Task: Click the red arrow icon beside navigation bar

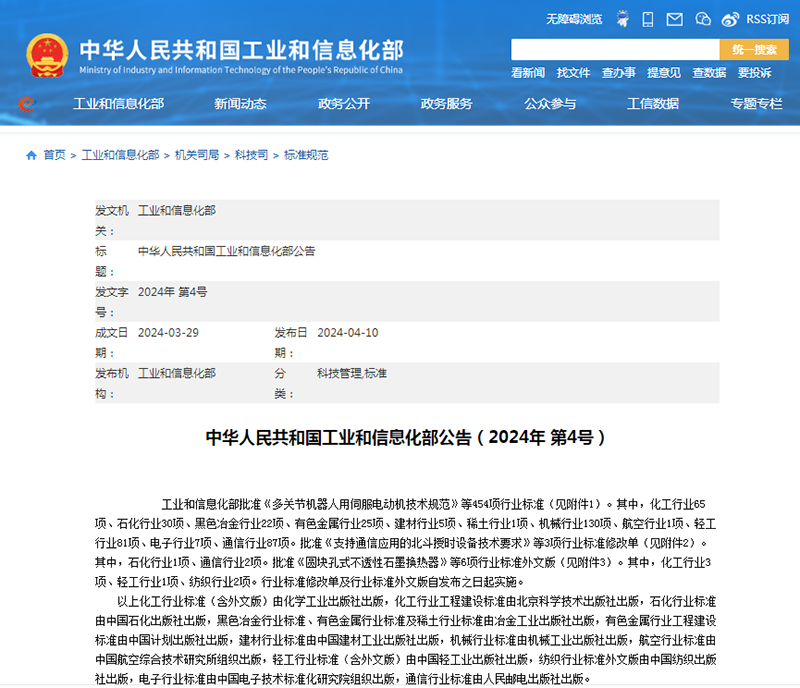Action: click(x=24, y=103)
